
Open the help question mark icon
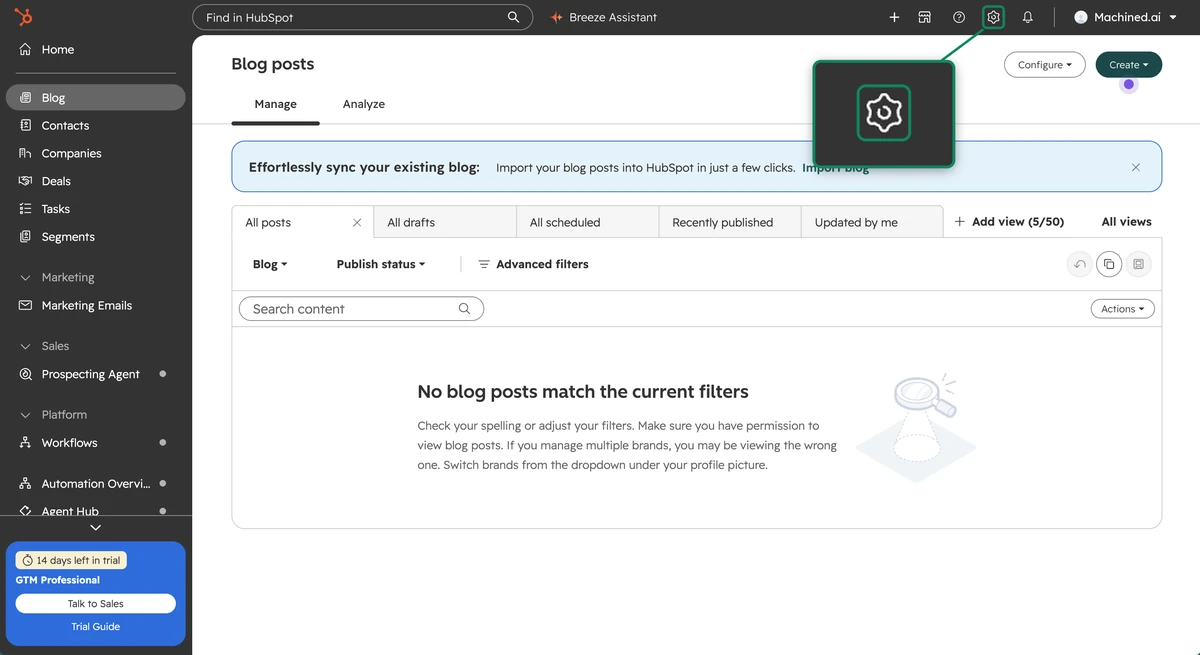point(959,17)
